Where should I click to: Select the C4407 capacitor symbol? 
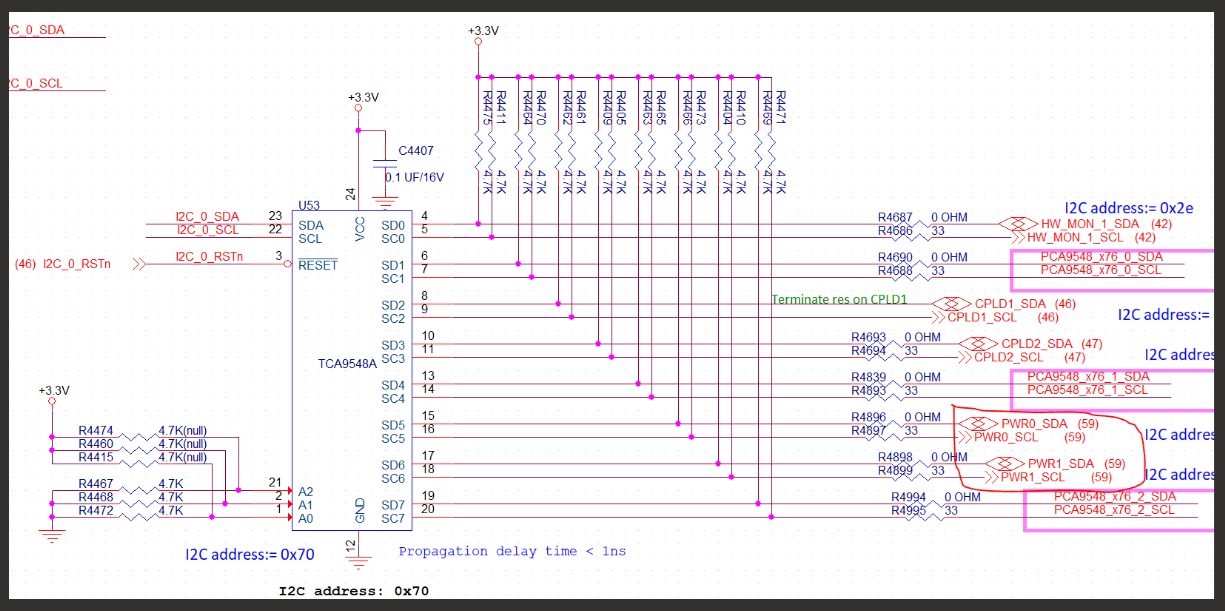(x=386, y=163)
